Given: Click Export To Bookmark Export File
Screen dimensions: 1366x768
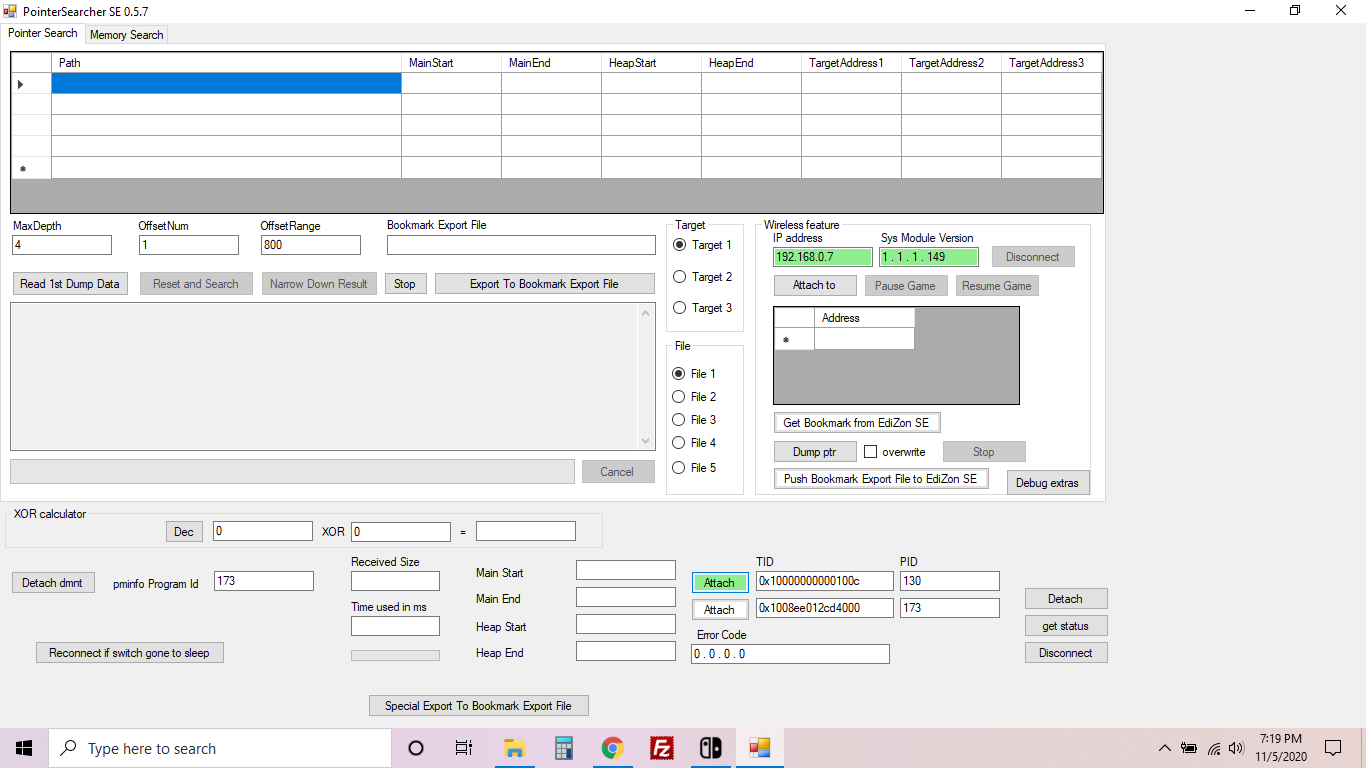Looking at the screenshot, I should (x=544, y=284).
